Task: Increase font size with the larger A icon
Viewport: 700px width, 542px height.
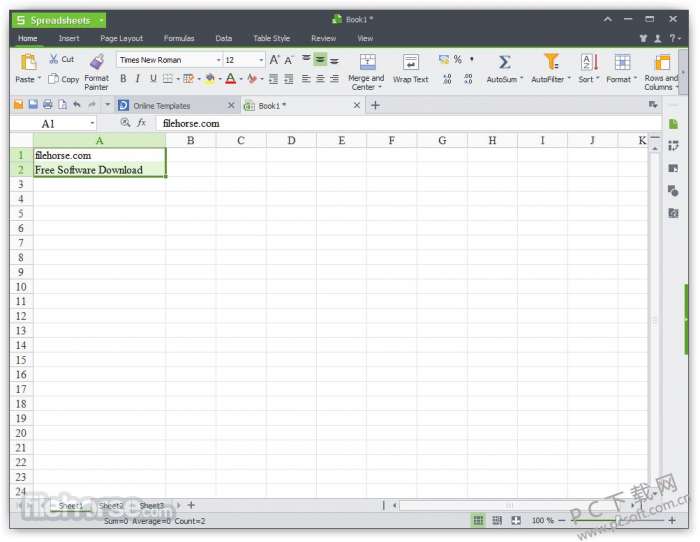Action: 275,60
